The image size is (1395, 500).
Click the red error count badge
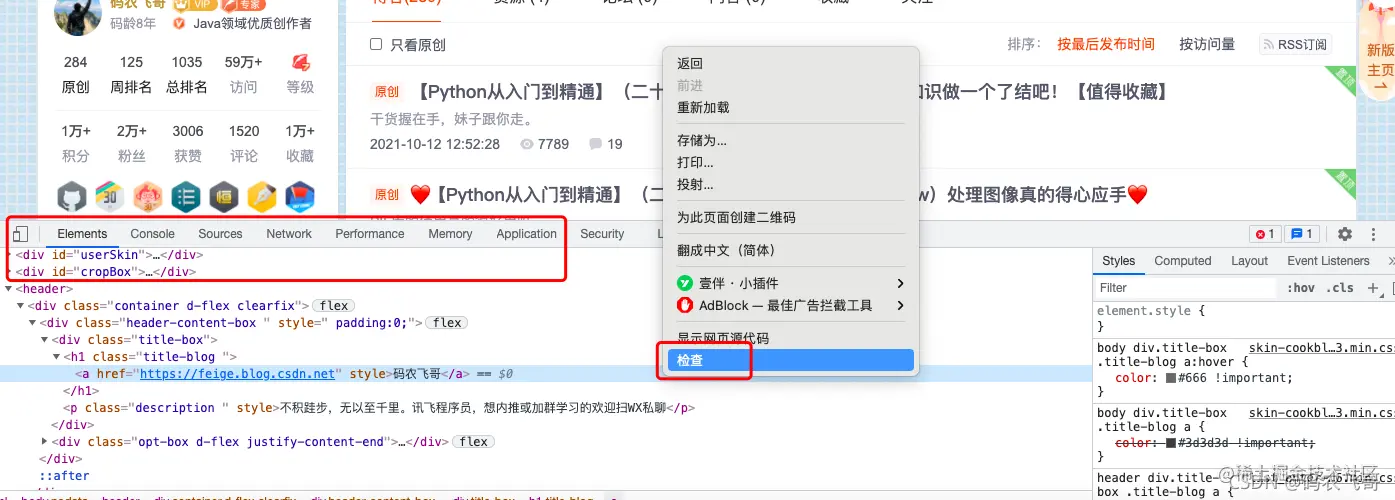coord(1265,234)
